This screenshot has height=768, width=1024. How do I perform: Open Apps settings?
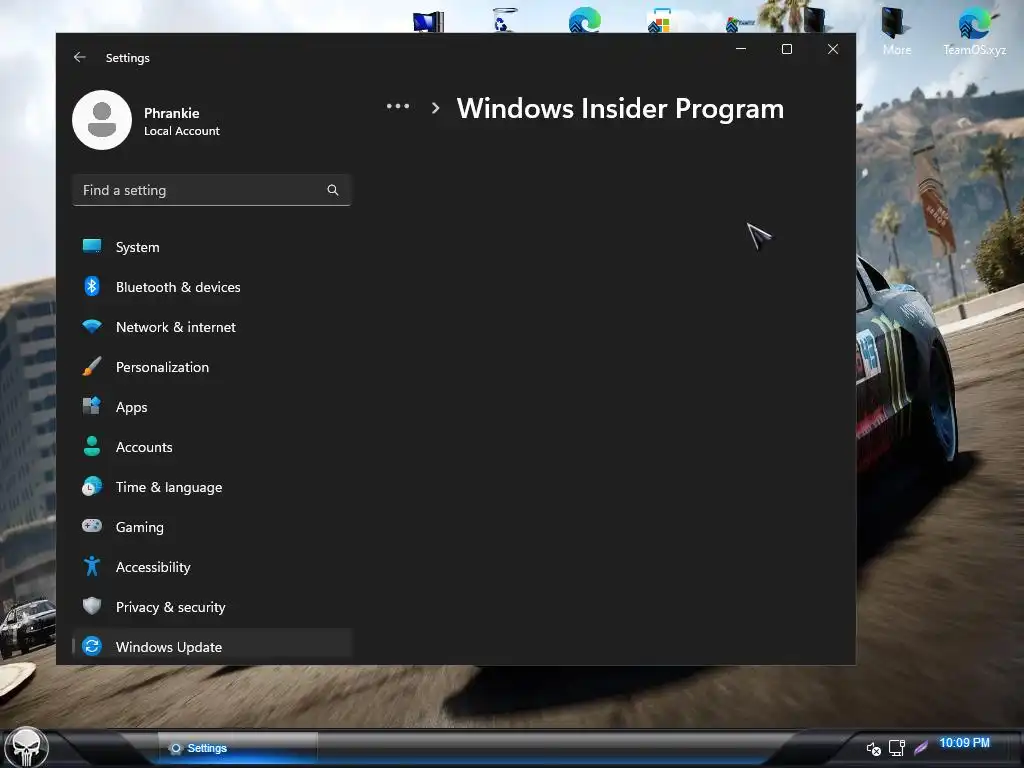tap(212, 407)
